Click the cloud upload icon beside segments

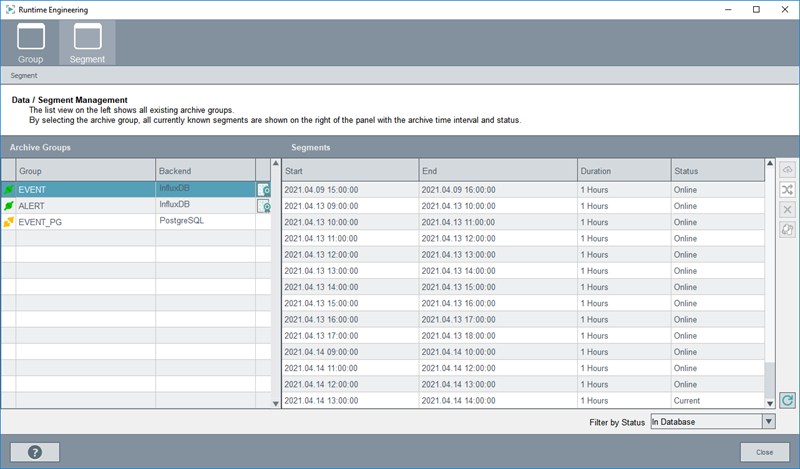click(787, 171)
